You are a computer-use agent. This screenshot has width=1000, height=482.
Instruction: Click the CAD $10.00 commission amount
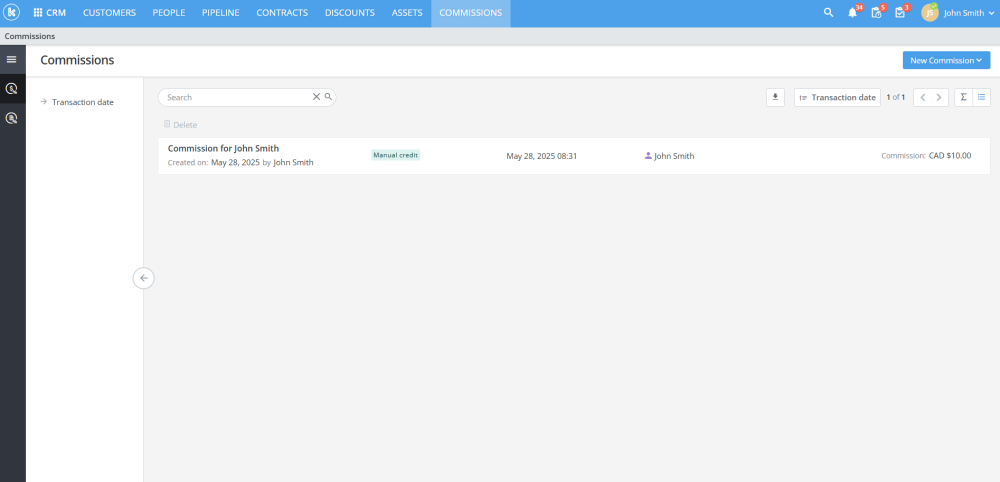click(x=950, y=156)
